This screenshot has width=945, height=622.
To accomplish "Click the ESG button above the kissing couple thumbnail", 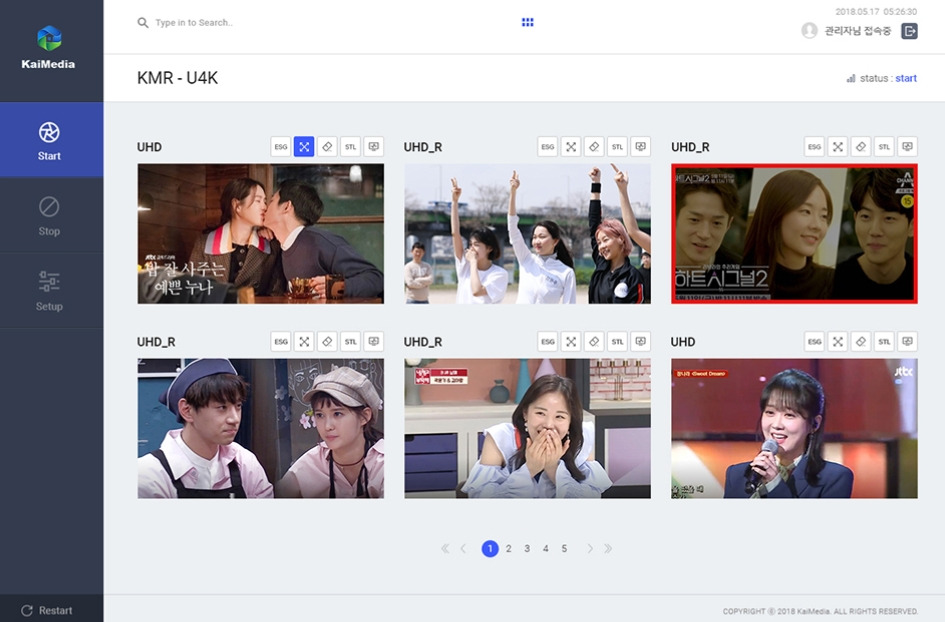I will 281,146.
